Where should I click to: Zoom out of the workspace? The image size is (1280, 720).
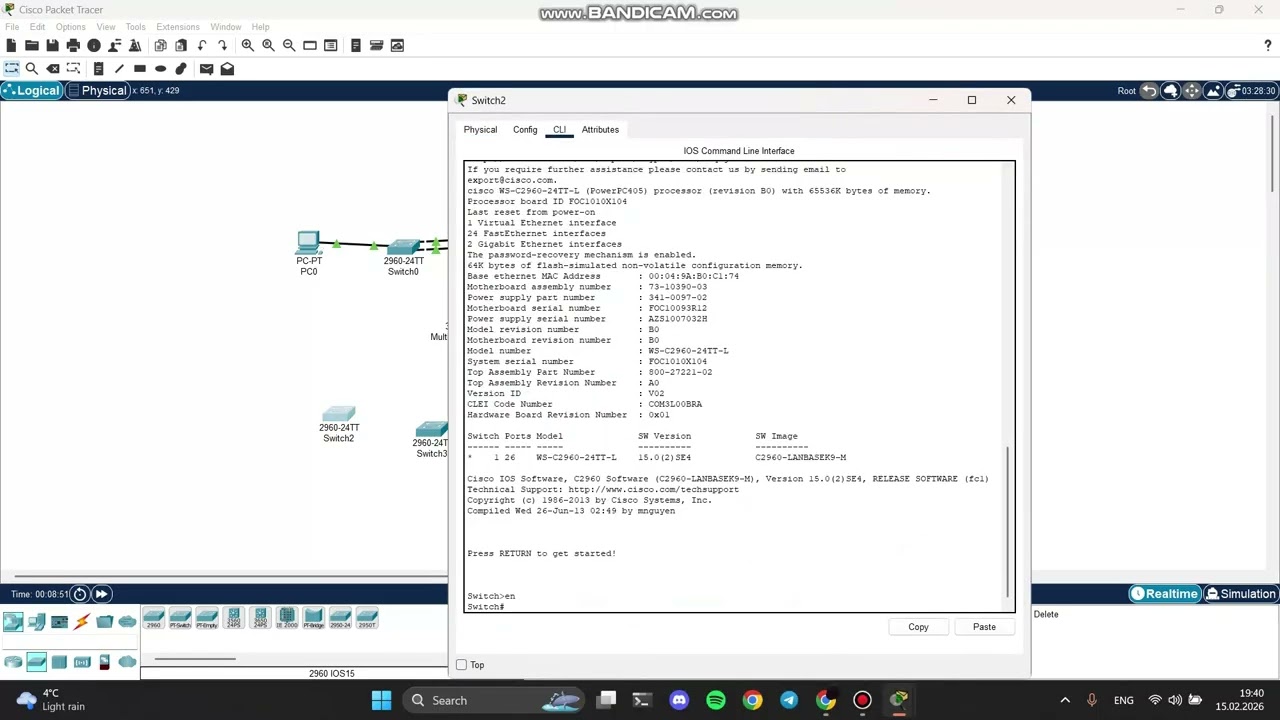tap(289, 45)
